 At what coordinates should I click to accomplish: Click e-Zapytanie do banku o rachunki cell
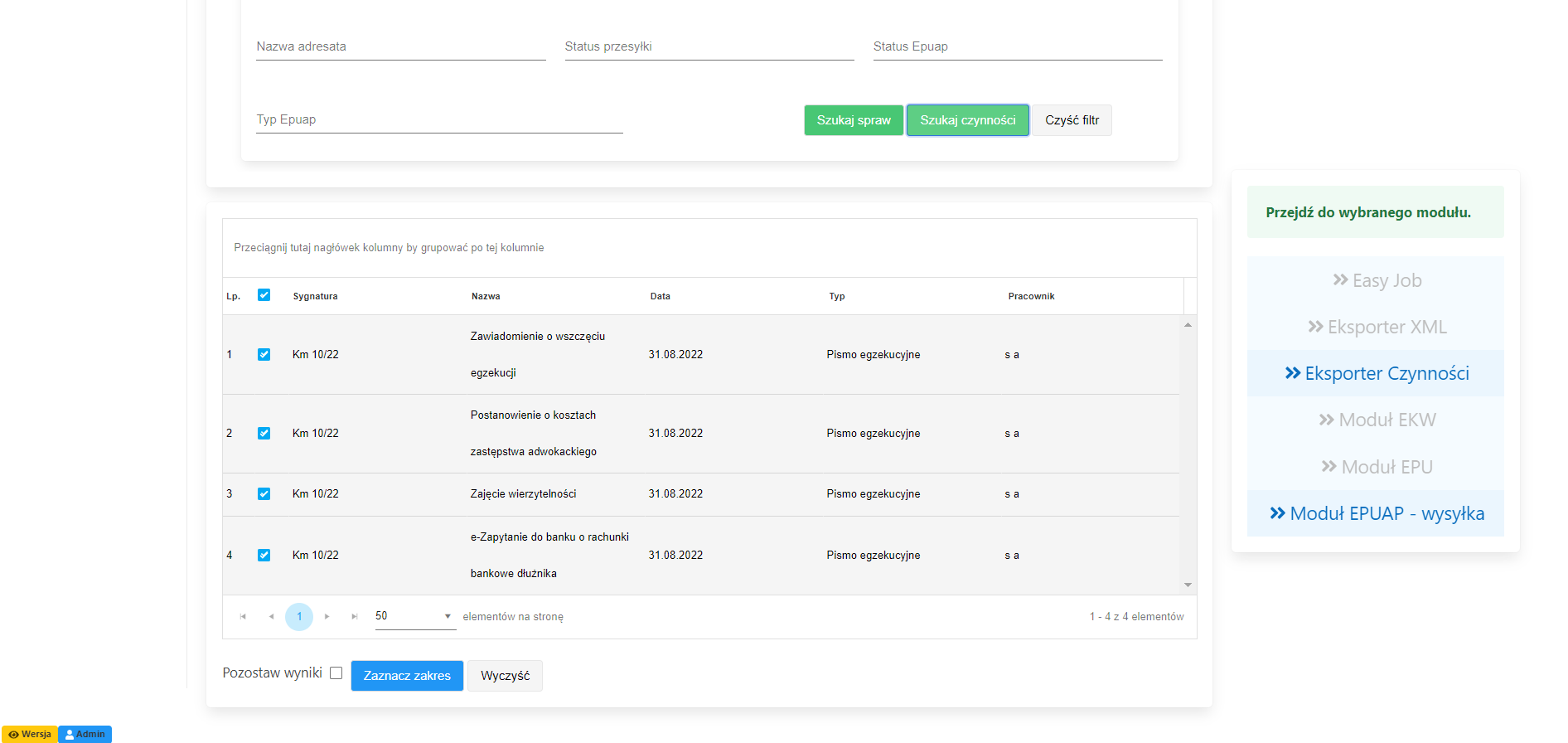point(549,555)
